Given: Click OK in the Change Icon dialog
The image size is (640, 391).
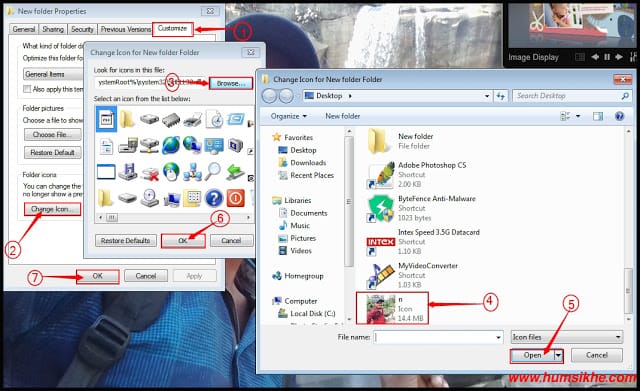Looking at the screenshot, I should 183,241.
